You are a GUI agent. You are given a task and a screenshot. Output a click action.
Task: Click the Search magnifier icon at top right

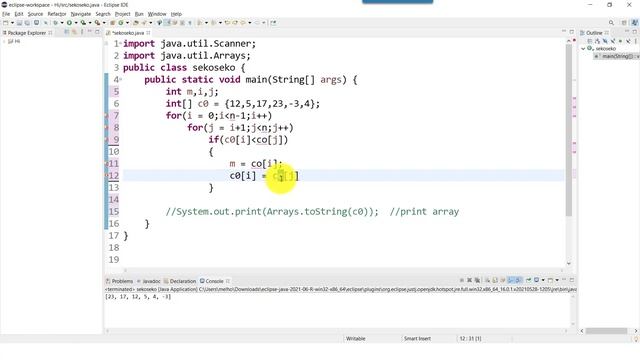(x=611, y=23)
